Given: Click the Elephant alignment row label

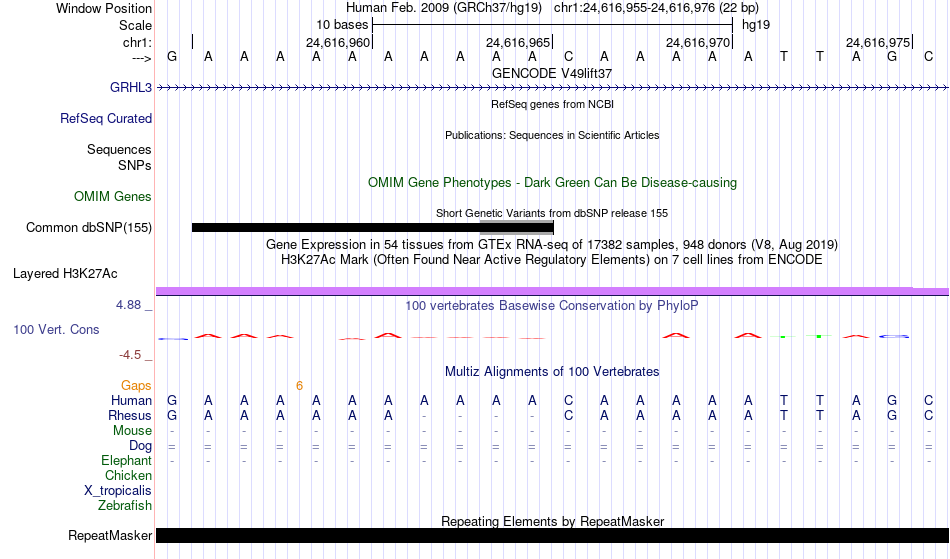Looking at the screenshot, I should (126, 461).
